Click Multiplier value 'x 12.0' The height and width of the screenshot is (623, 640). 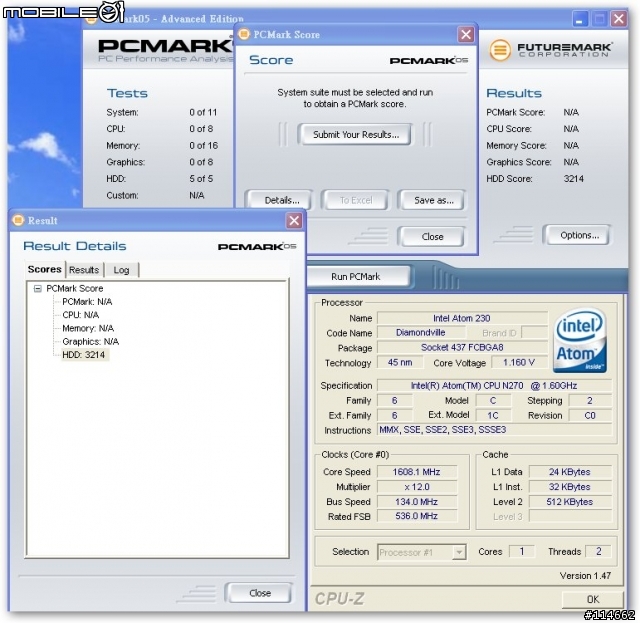pyautogui.click(x=416, y=487)
